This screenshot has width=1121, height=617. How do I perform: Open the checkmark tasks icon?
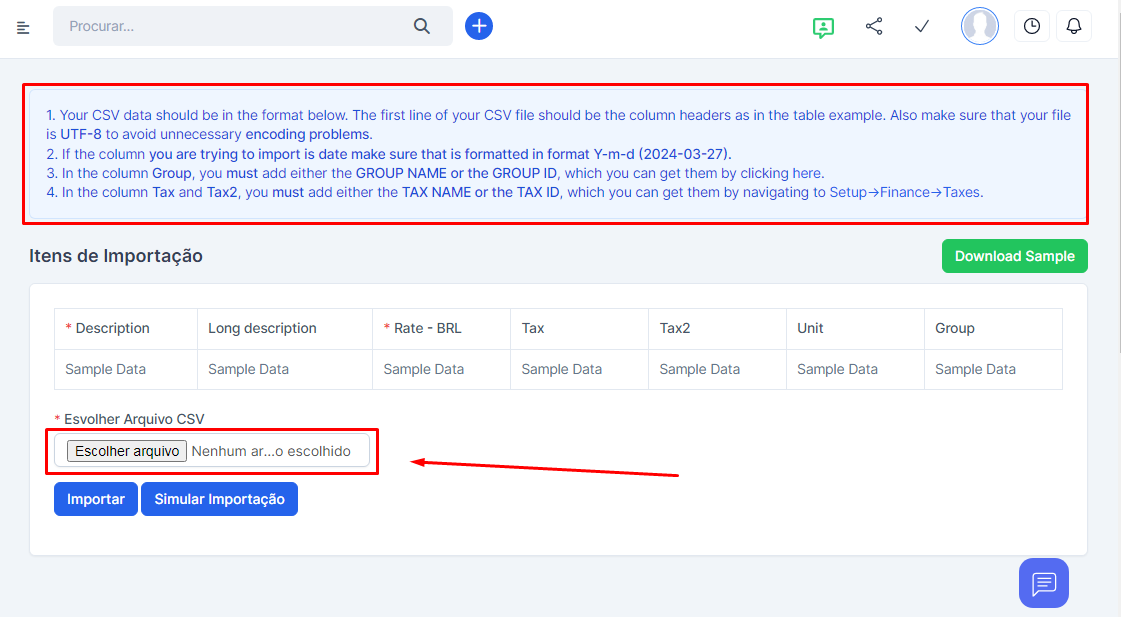922,27
